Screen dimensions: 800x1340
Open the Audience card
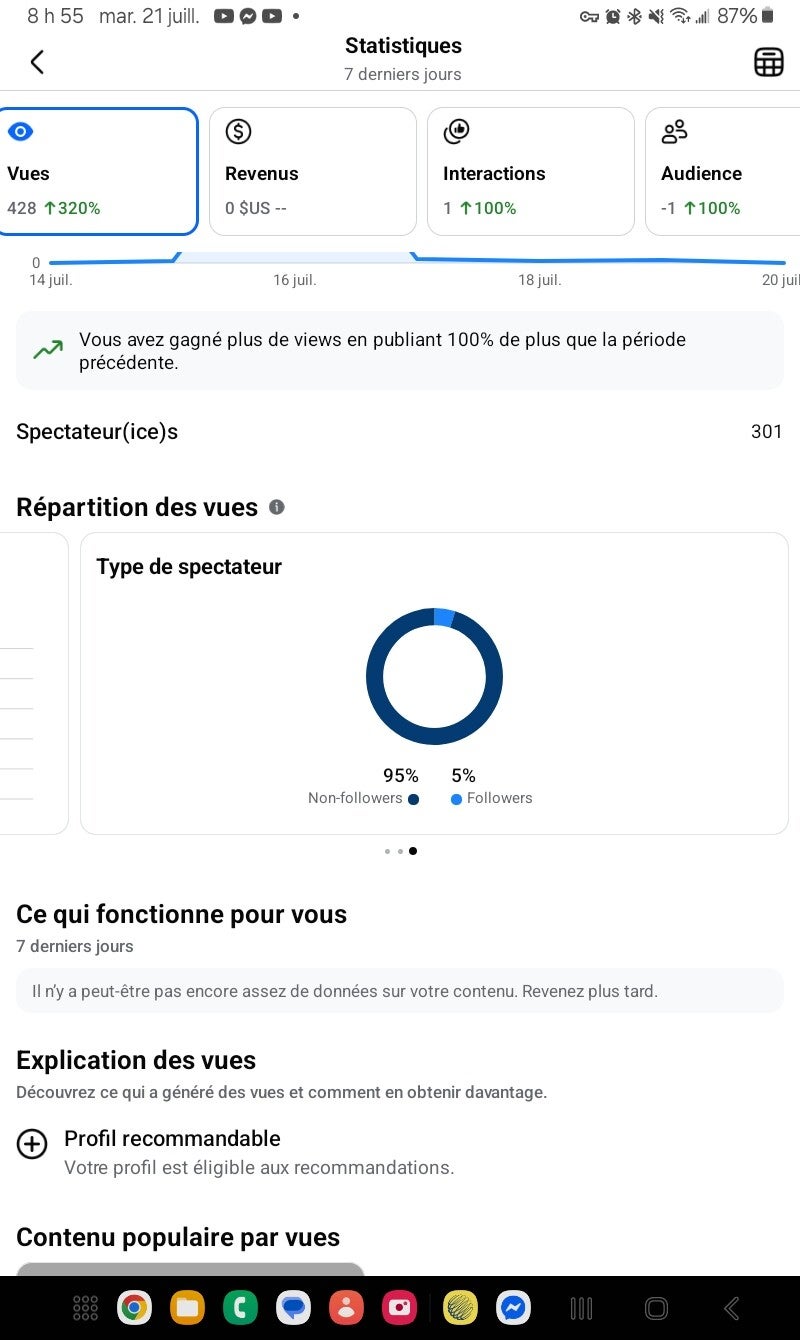coord(723,171)
